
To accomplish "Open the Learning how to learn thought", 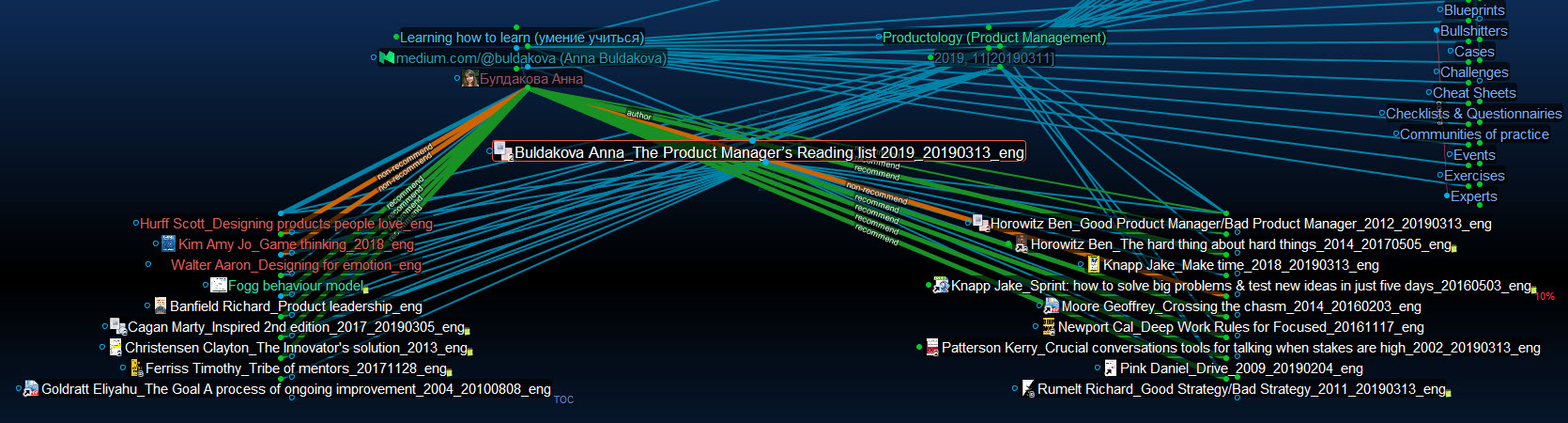I will click(521, 38).
